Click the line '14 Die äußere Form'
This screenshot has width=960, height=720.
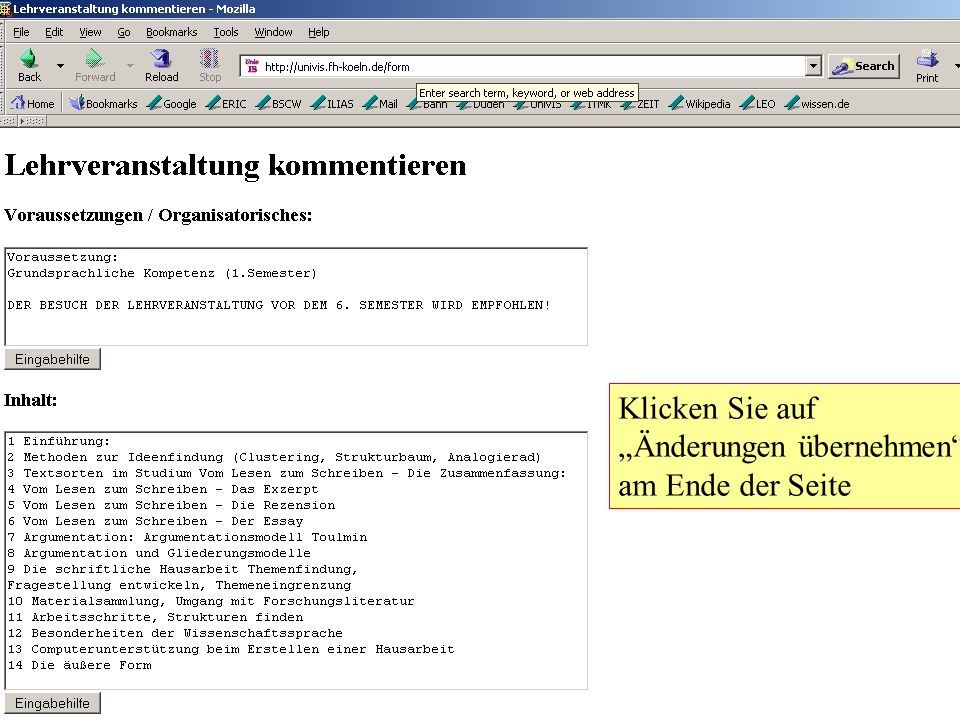(x=80, y=665)
